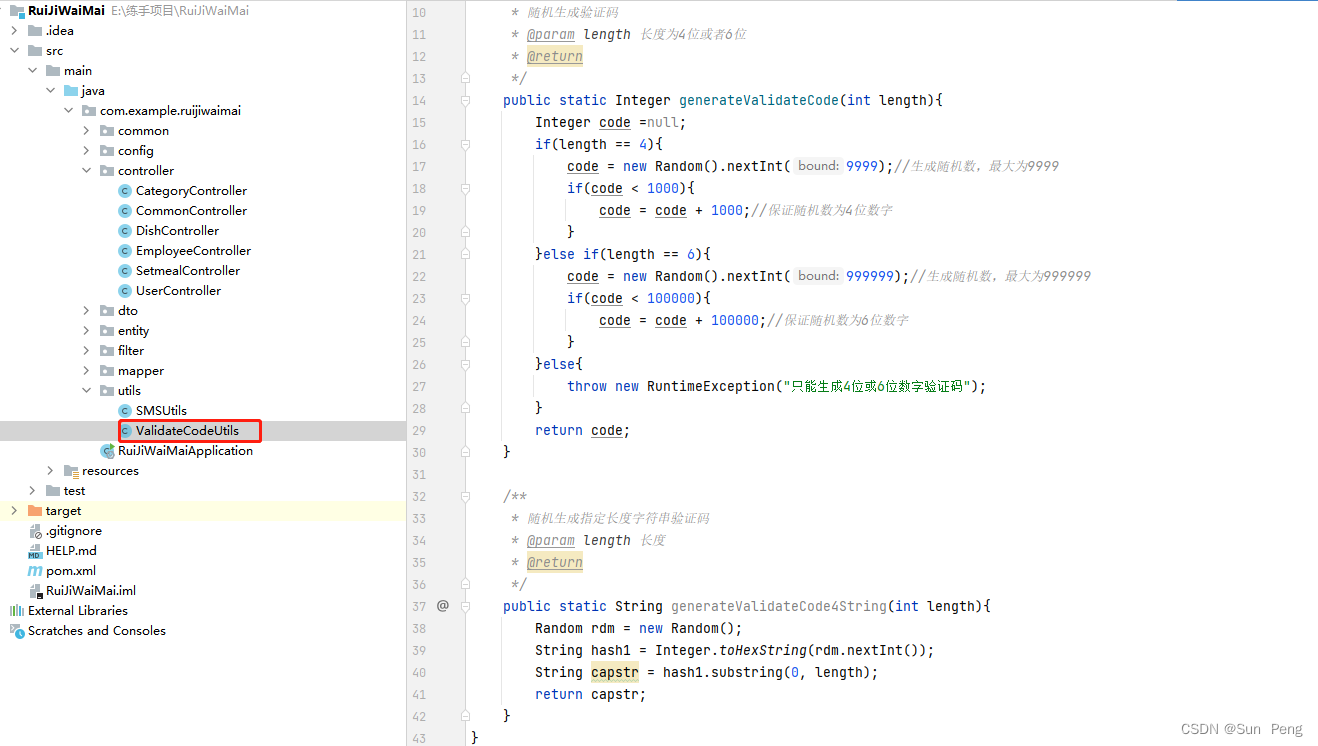The image size is (1318, 746).
Task: Expand the mapper package
Action: [x=86, y=371]
